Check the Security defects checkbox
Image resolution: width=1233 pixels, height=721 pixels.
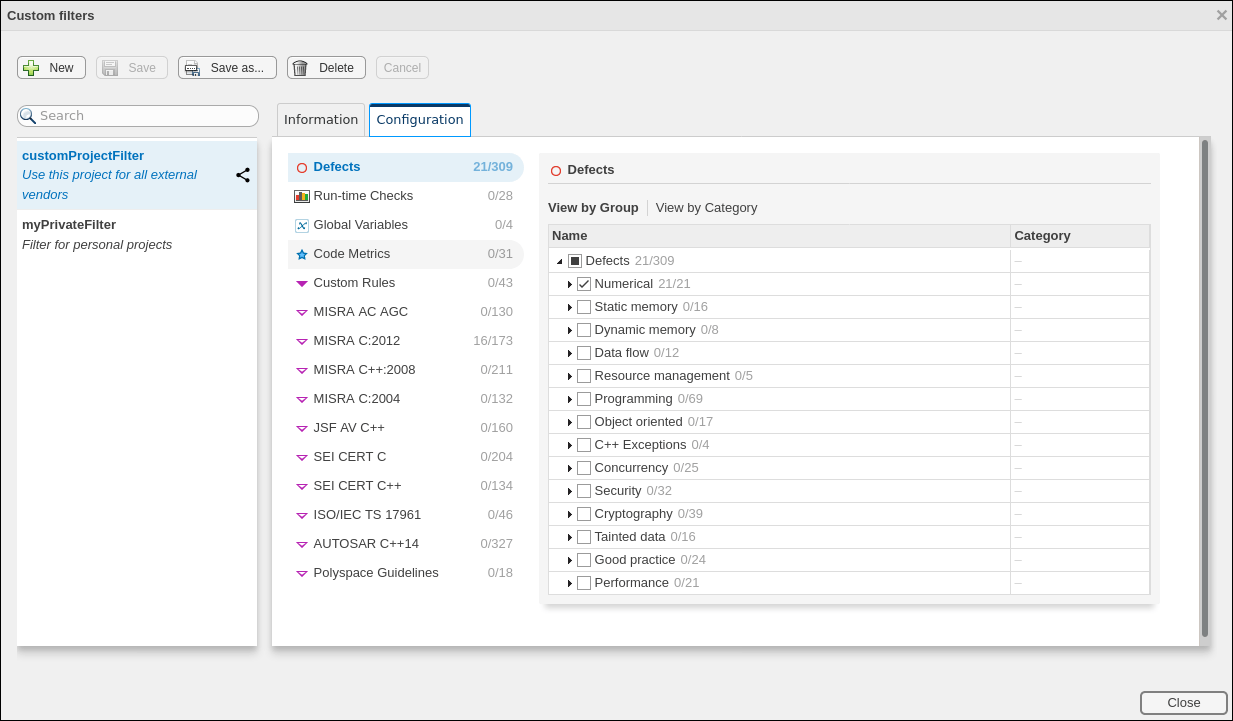pos(583,490)
